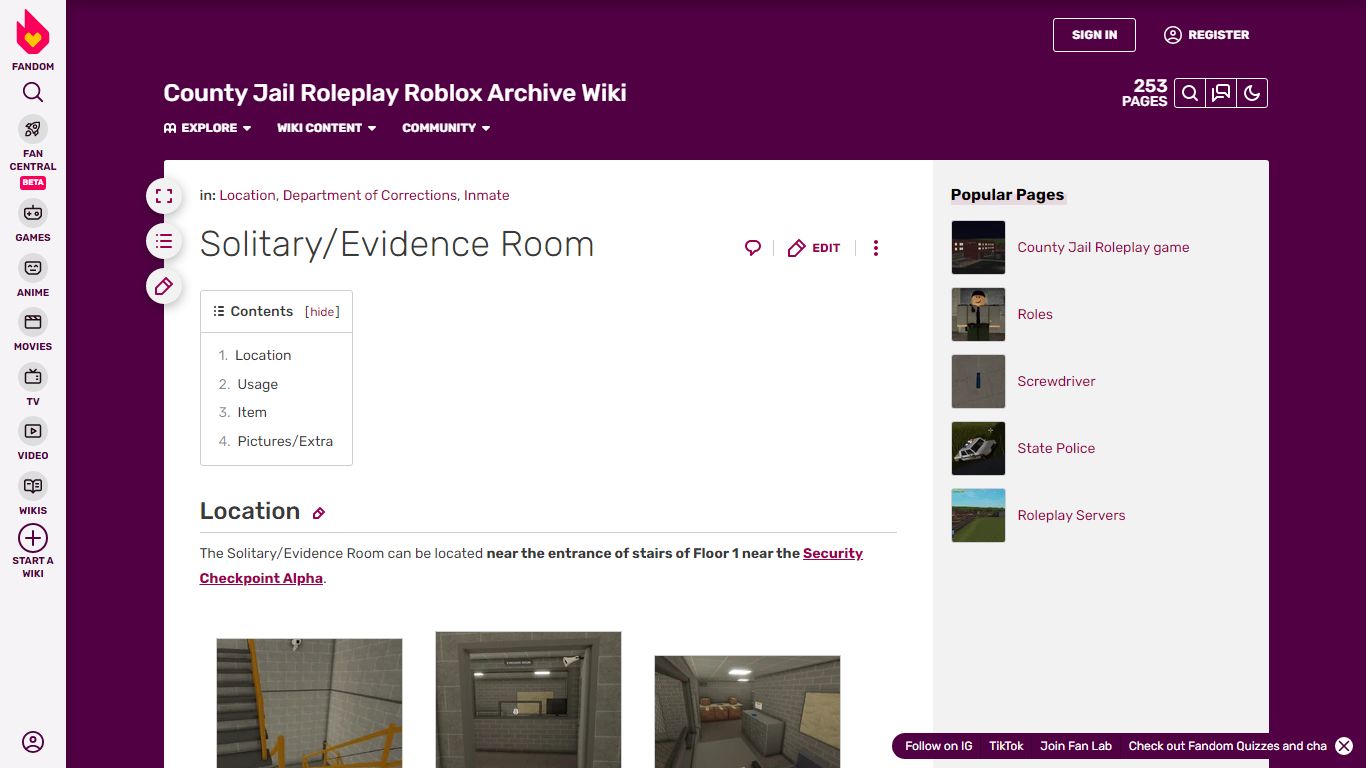Open the Roleplay Servers page link

(1071, 515)
